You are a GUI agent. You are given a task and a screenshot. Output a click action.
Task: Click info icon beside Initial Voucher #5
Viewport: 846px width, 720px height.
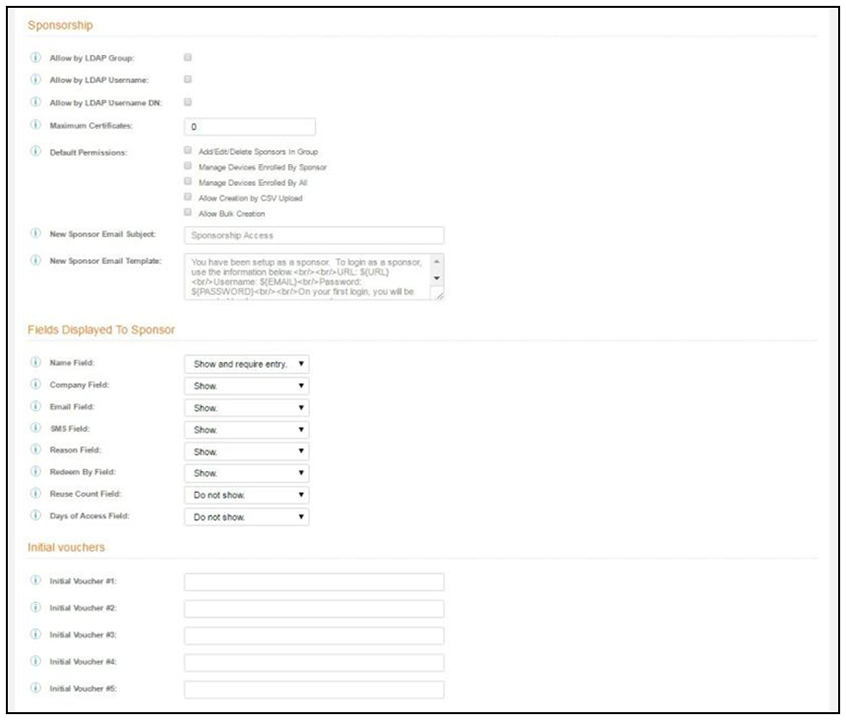(35, 688)
